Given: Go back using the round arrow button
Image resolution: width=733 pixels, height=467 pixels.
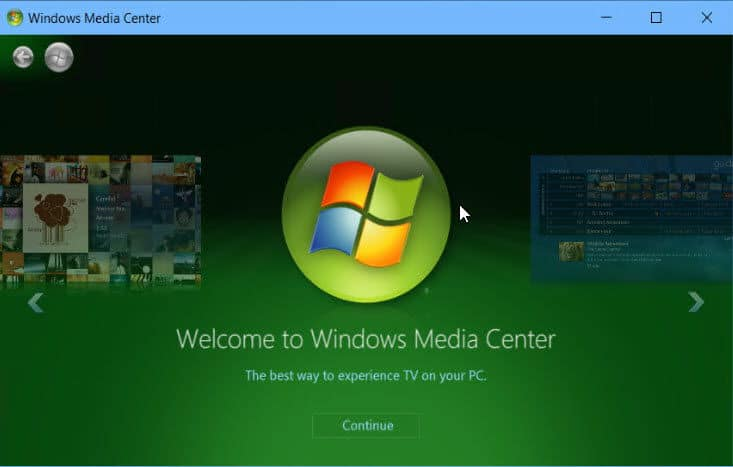Looking at the screenshot, I should coord(23,57).
